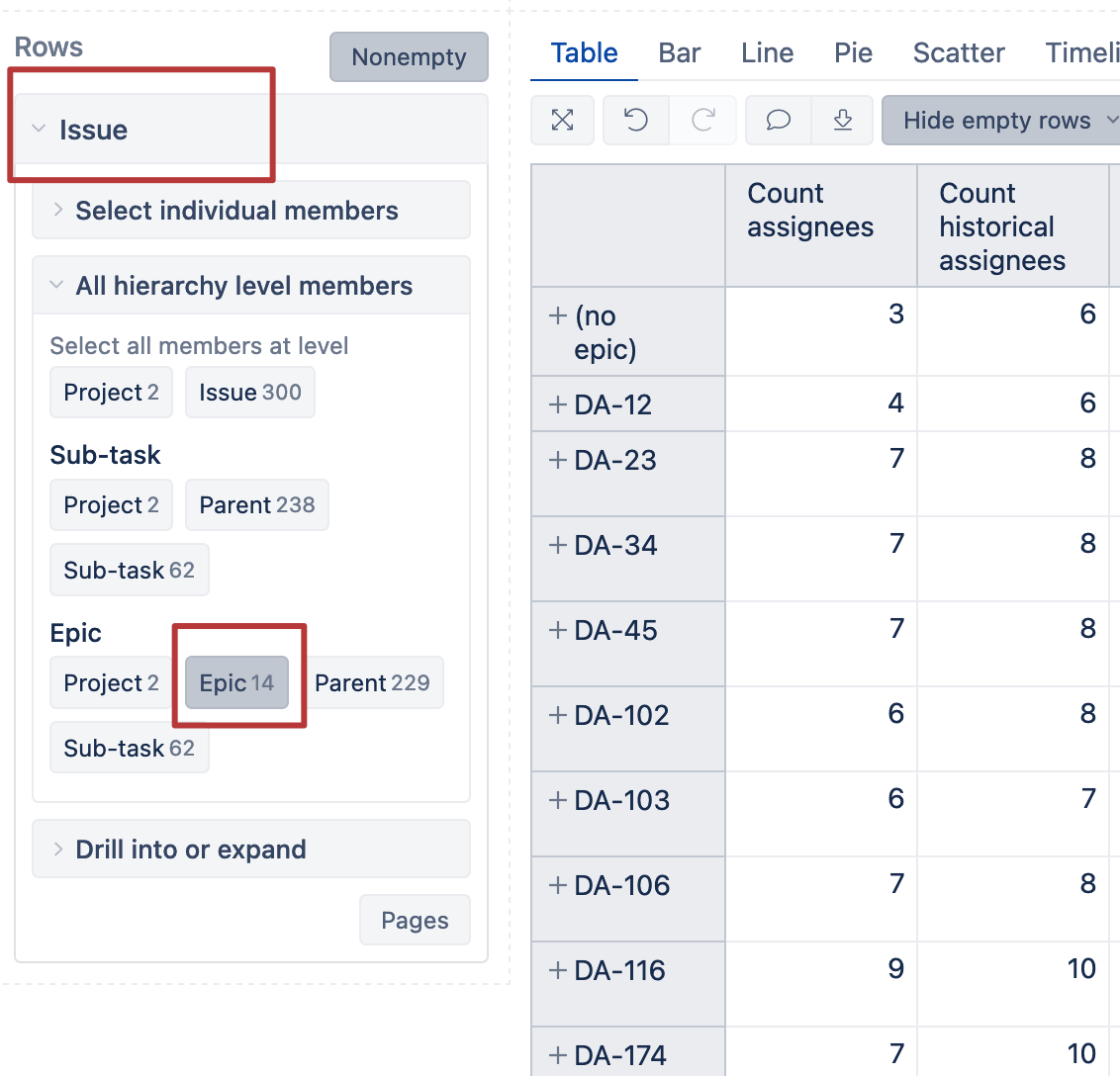Toggle the Sub-task 62 level under Epic
The width and height of the screenshot is (1120, 1076).
[130, 748]
